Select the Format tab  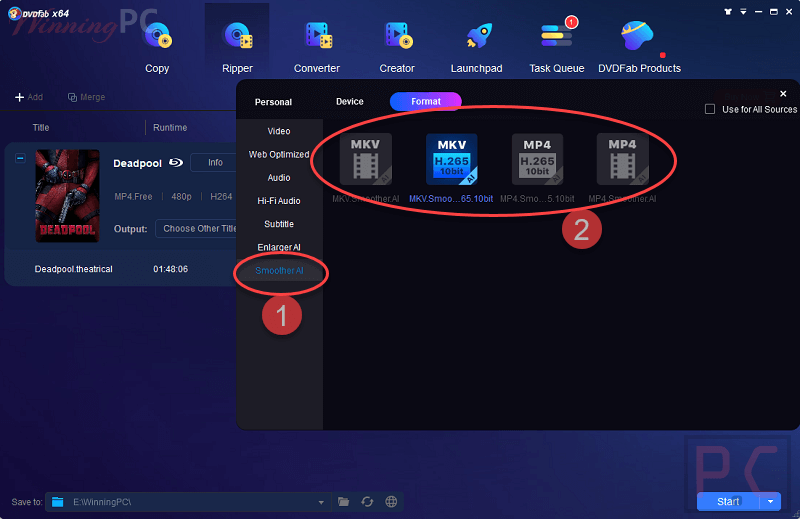(x=426, y=102)
